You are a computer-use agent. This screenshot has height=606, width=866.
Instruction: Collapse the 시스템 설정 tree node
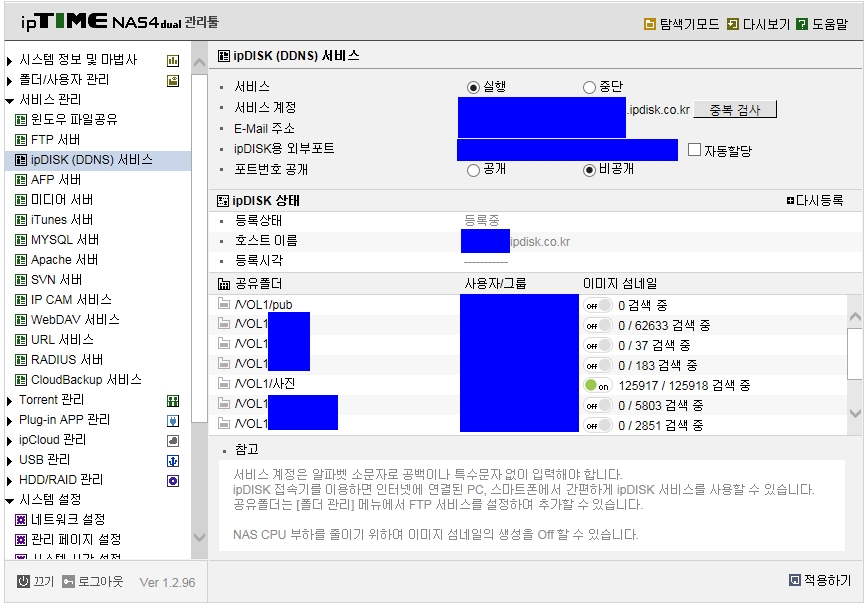pos(9,501)
